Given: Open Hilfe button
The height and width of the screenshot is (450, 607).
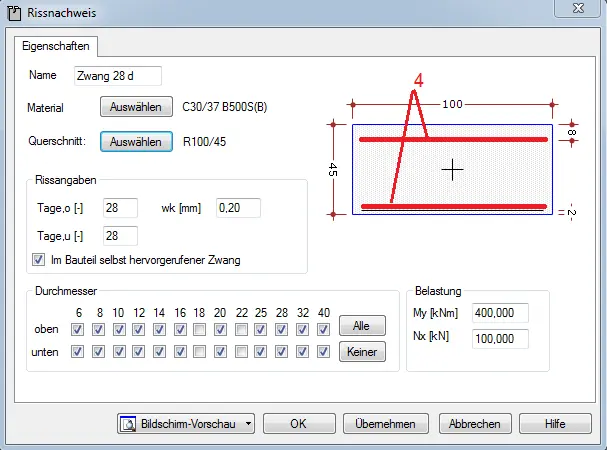Looking at the screenshot, I should [x=555, y=424].
